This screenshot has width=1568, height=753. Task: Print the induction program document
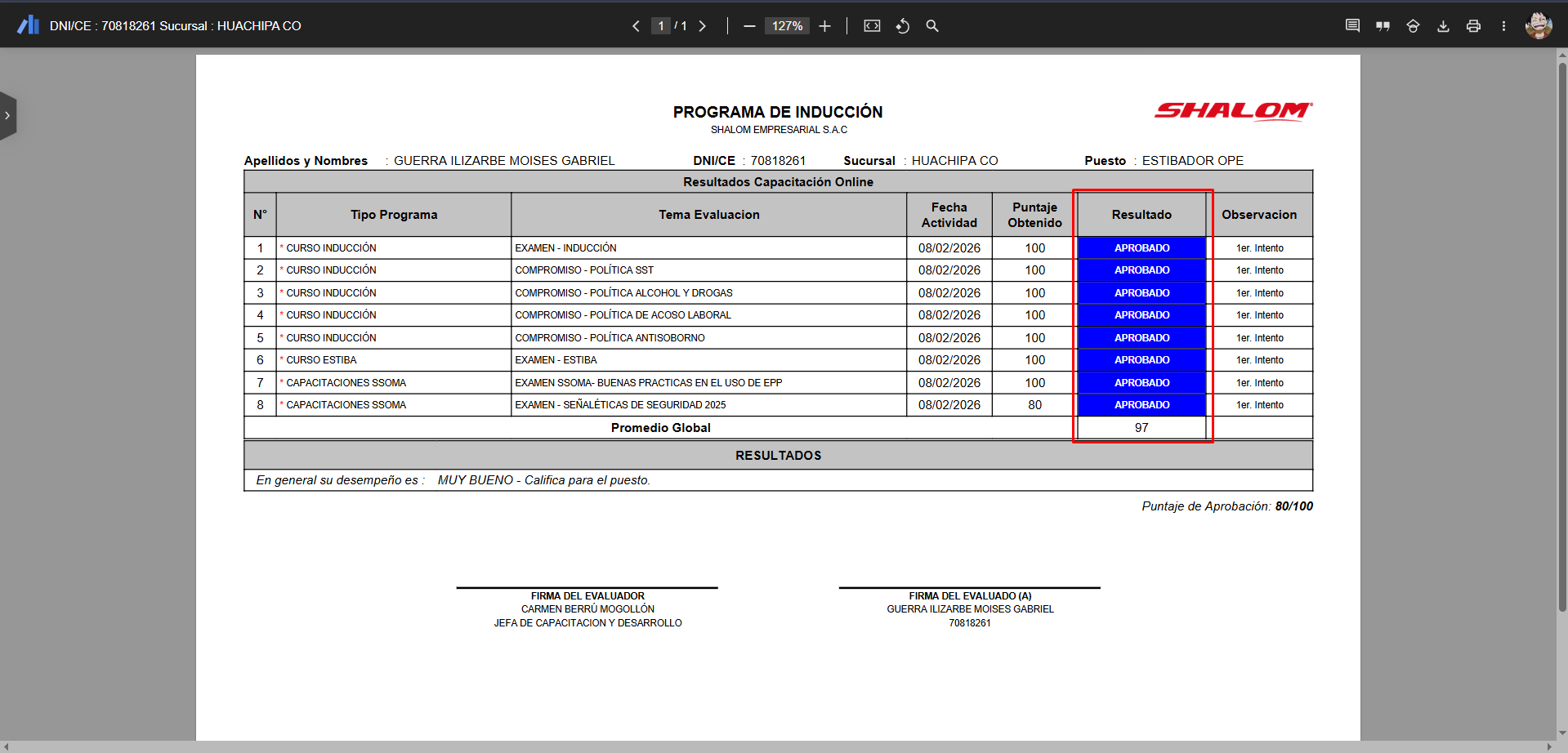pos(1473,26)
